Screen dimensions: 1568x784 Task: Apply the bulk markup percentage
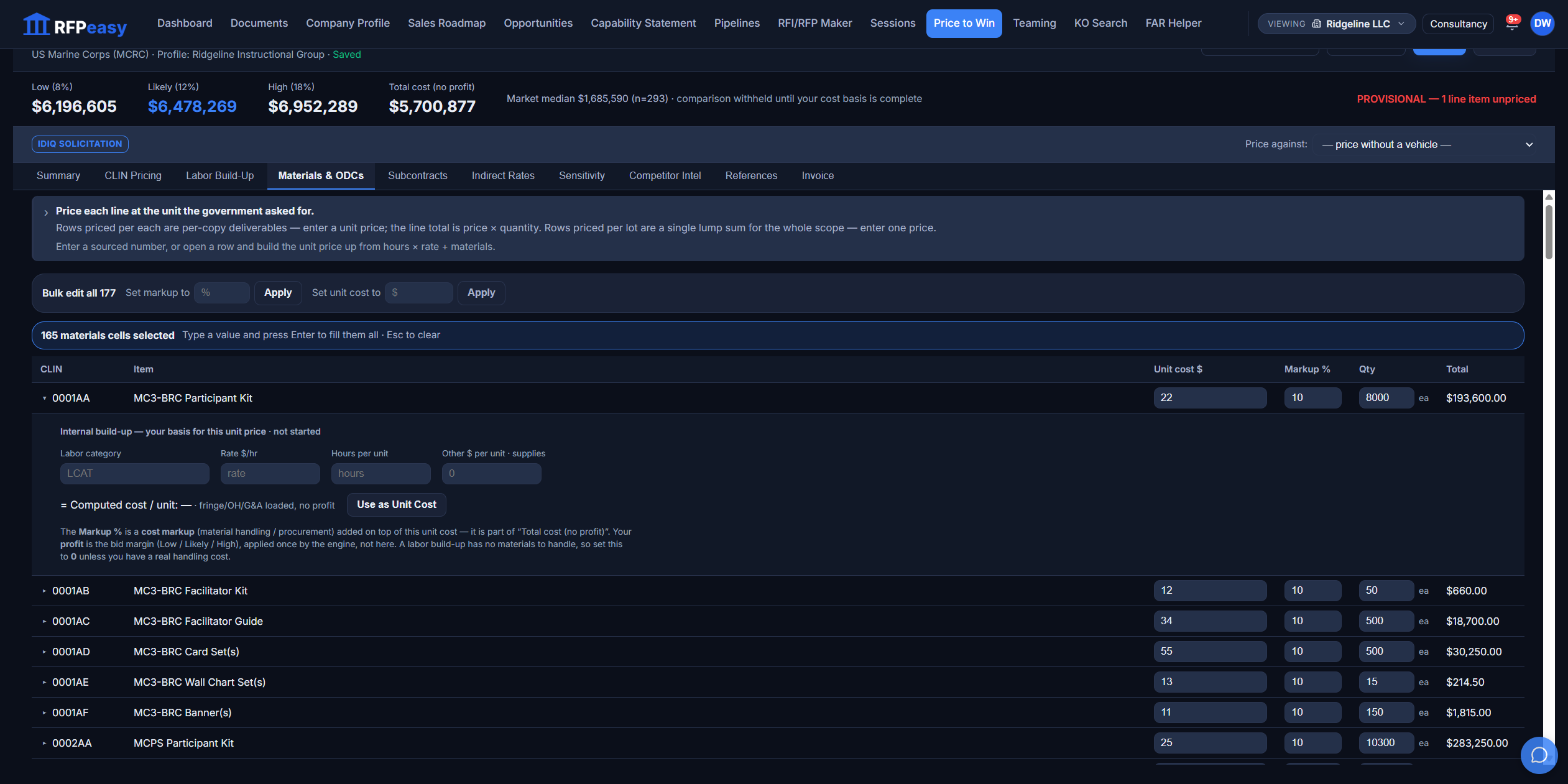pos(278,293)
